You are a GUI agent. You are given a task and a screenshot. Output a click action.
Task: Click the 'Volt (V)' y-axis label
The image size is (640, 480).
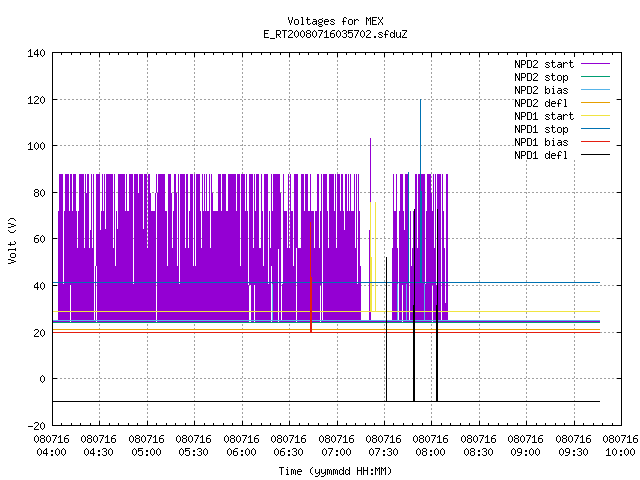pyautogui.click(x=12, y=240)
